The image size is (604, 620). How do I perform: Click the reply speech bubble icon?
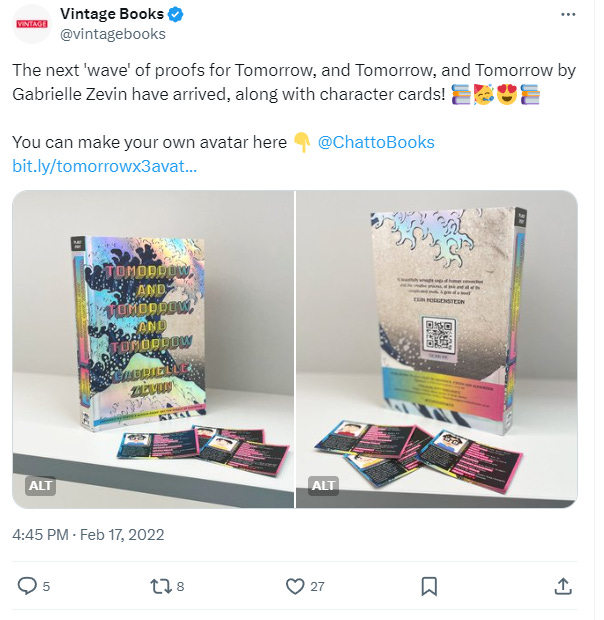(27, 586)
